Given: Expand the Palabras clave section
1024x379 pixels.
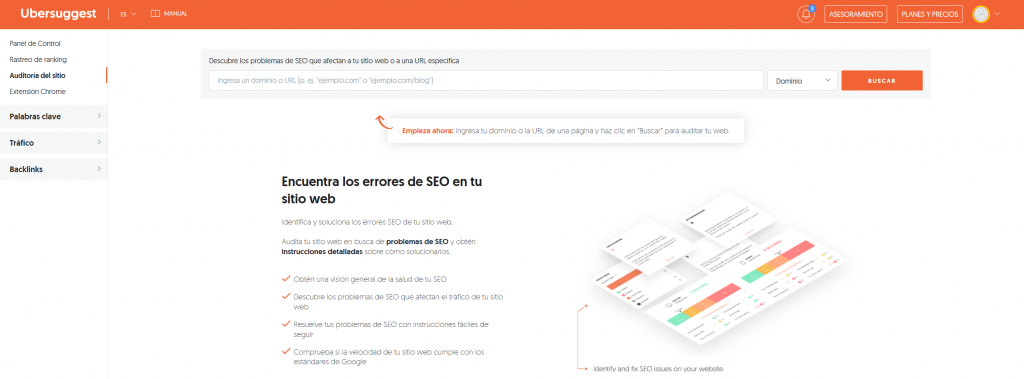Looking at the screenshot, I should [x=54, y=116].
